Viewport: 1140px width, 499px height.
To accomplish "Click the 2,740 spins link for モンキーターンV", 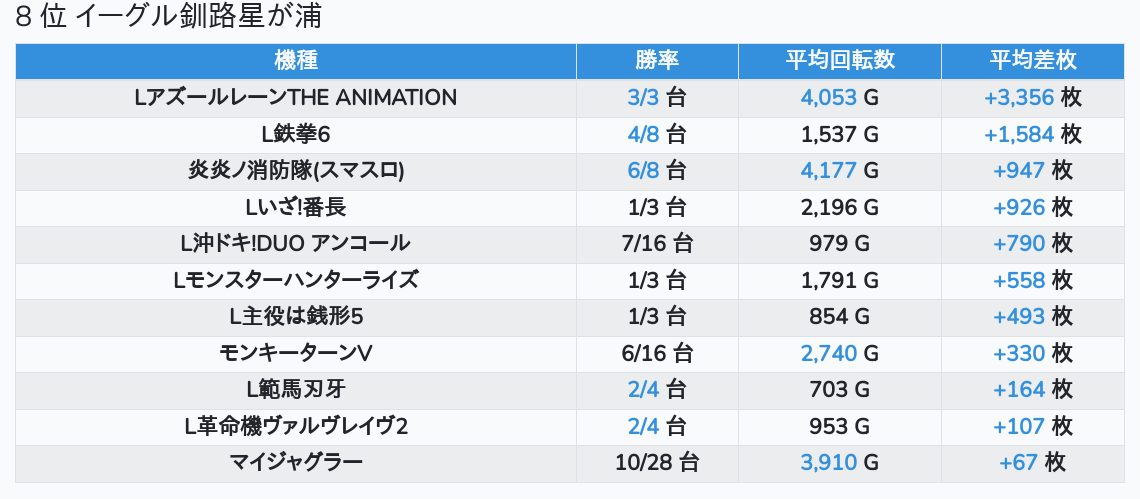I will pos(828,353).
